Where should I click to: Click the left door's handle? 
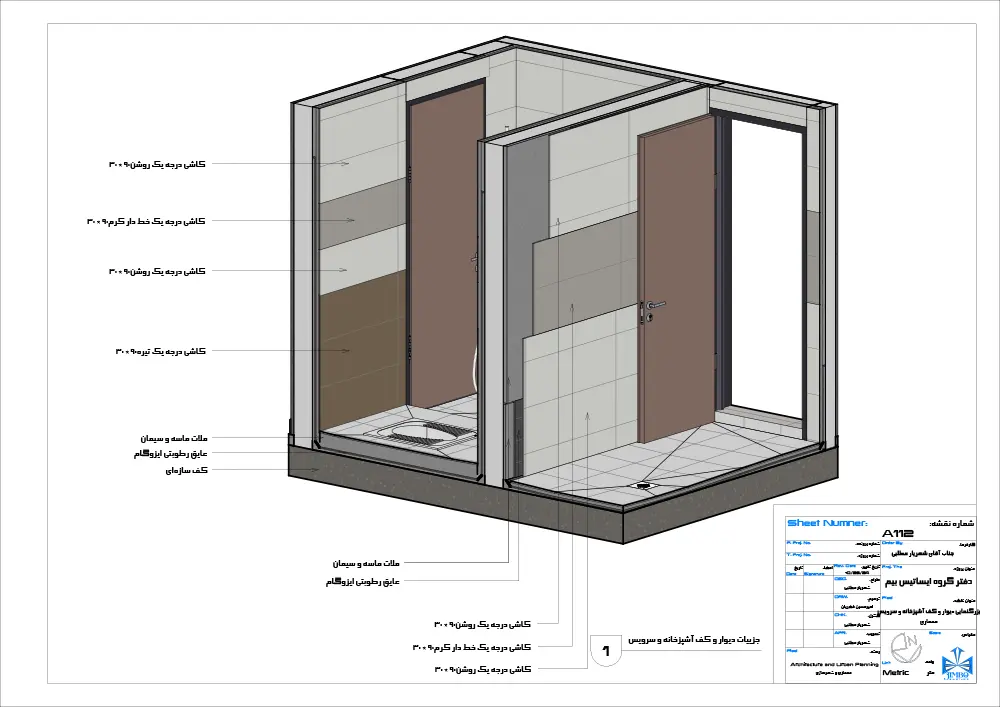(473, 262)
